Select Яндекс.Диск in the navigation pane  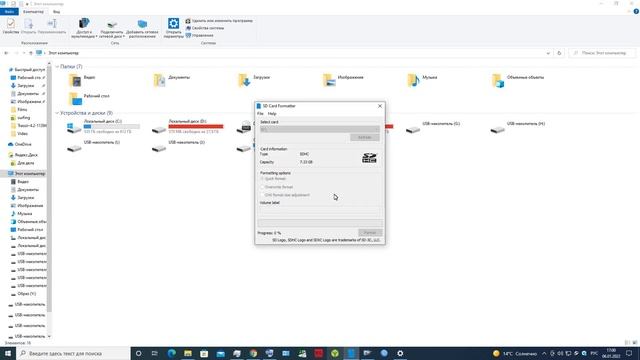coord(26,155)
